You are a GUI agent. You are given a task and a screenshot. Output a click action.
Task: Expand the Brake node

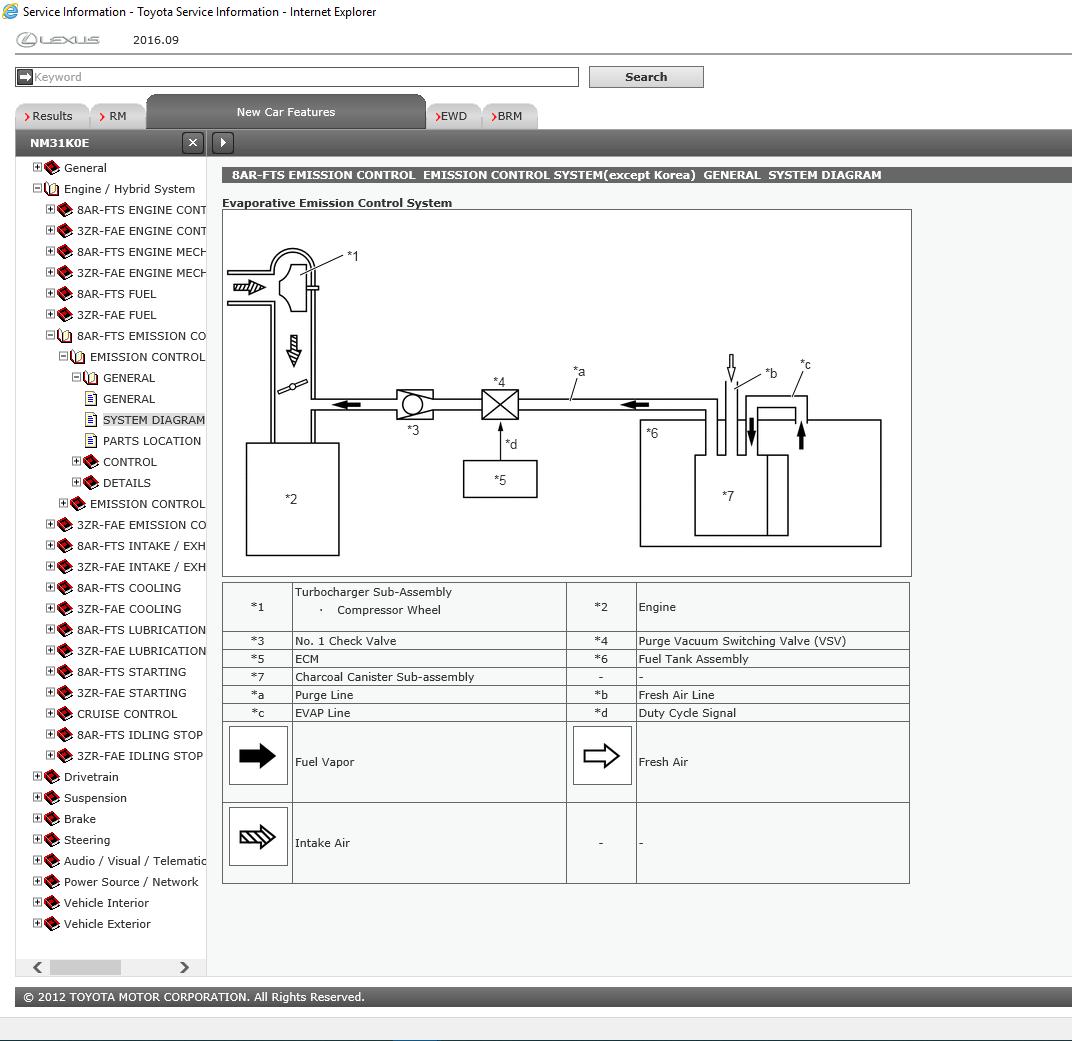(x=38, y=818)
